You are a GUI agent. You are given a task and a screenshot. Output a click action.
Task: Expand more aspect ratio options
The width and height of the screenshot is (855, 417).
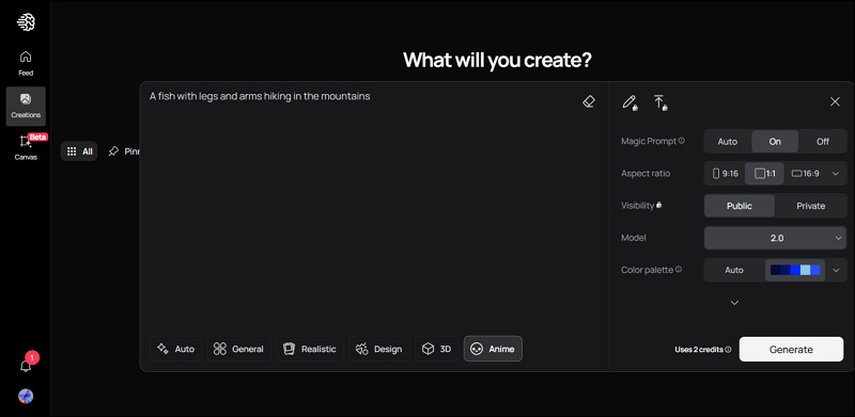coord(835,173)
